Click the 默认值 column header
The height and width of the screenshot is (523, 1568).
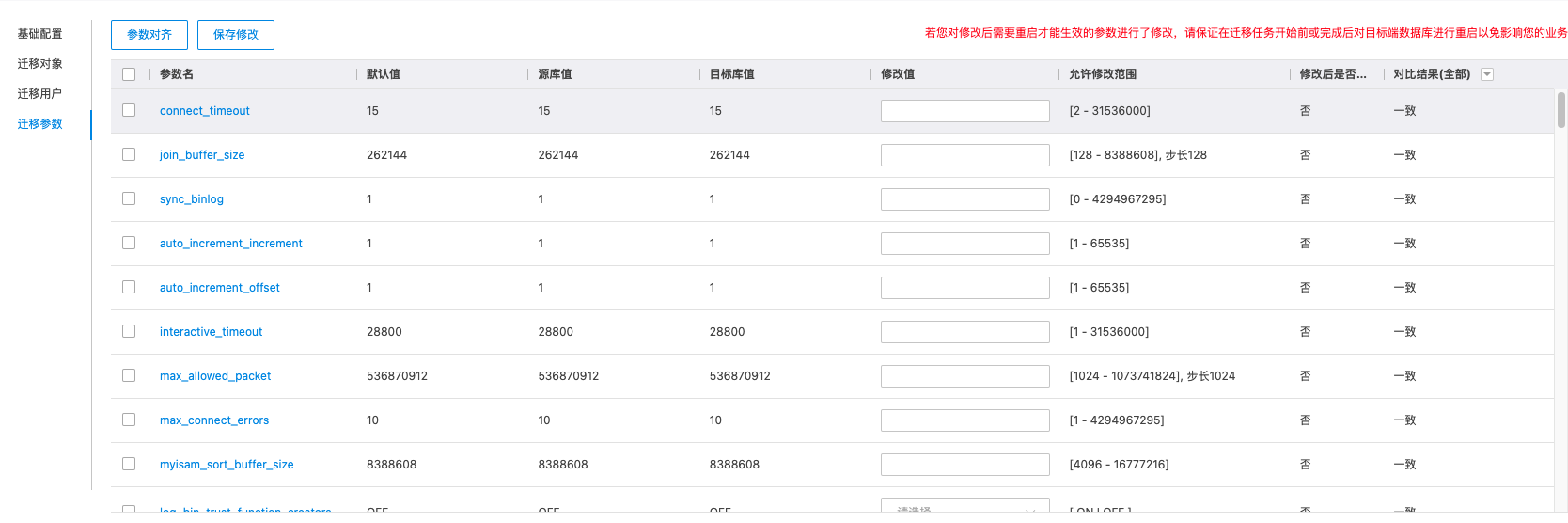384,74
